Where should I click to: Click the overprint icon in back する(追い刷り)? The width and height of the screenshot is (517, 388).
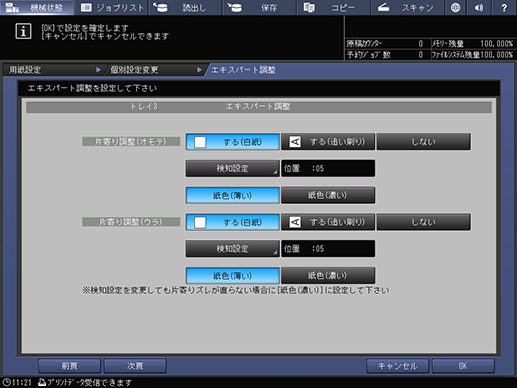pos(295,222)
